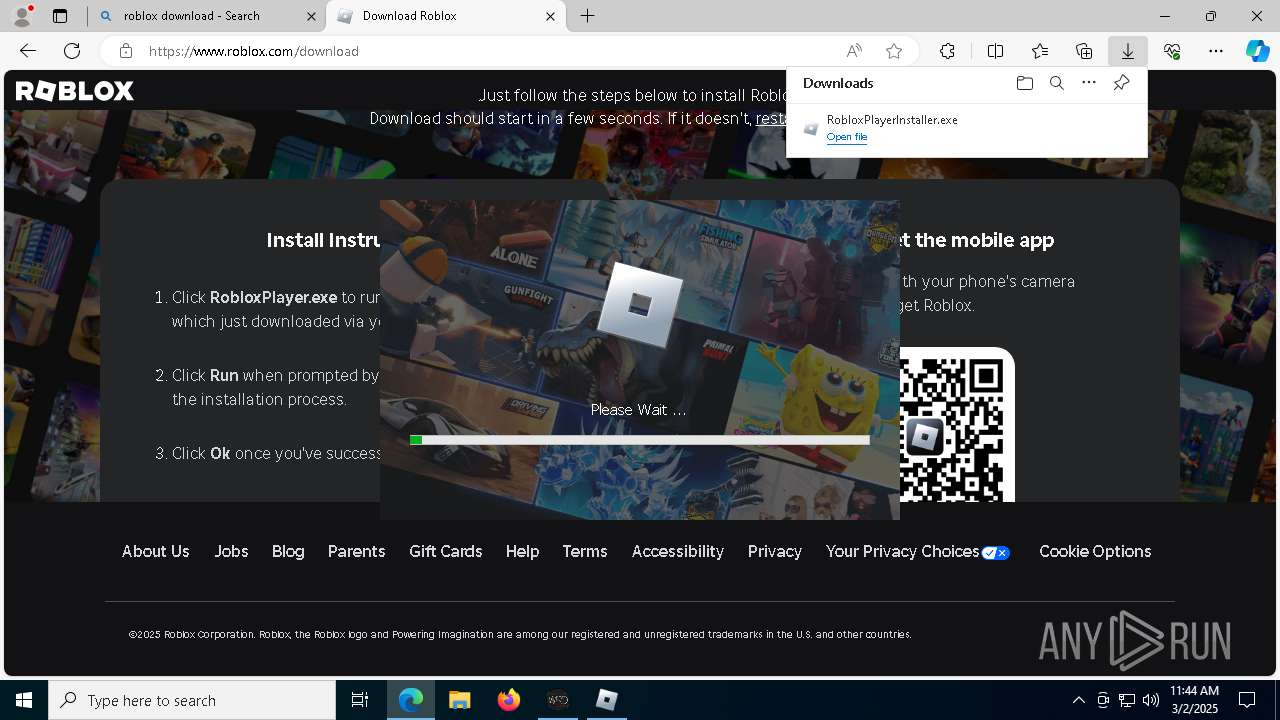Open a new browser tab

(588, 16)
